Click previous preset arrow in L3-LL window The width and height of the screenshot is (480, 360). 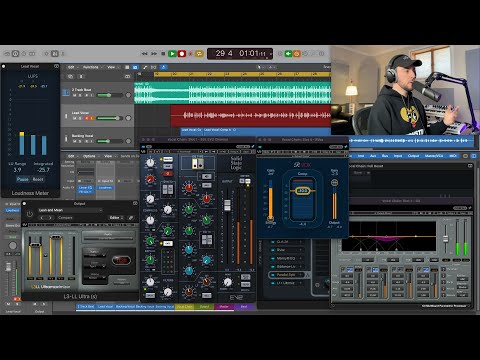tap(42, 218)
